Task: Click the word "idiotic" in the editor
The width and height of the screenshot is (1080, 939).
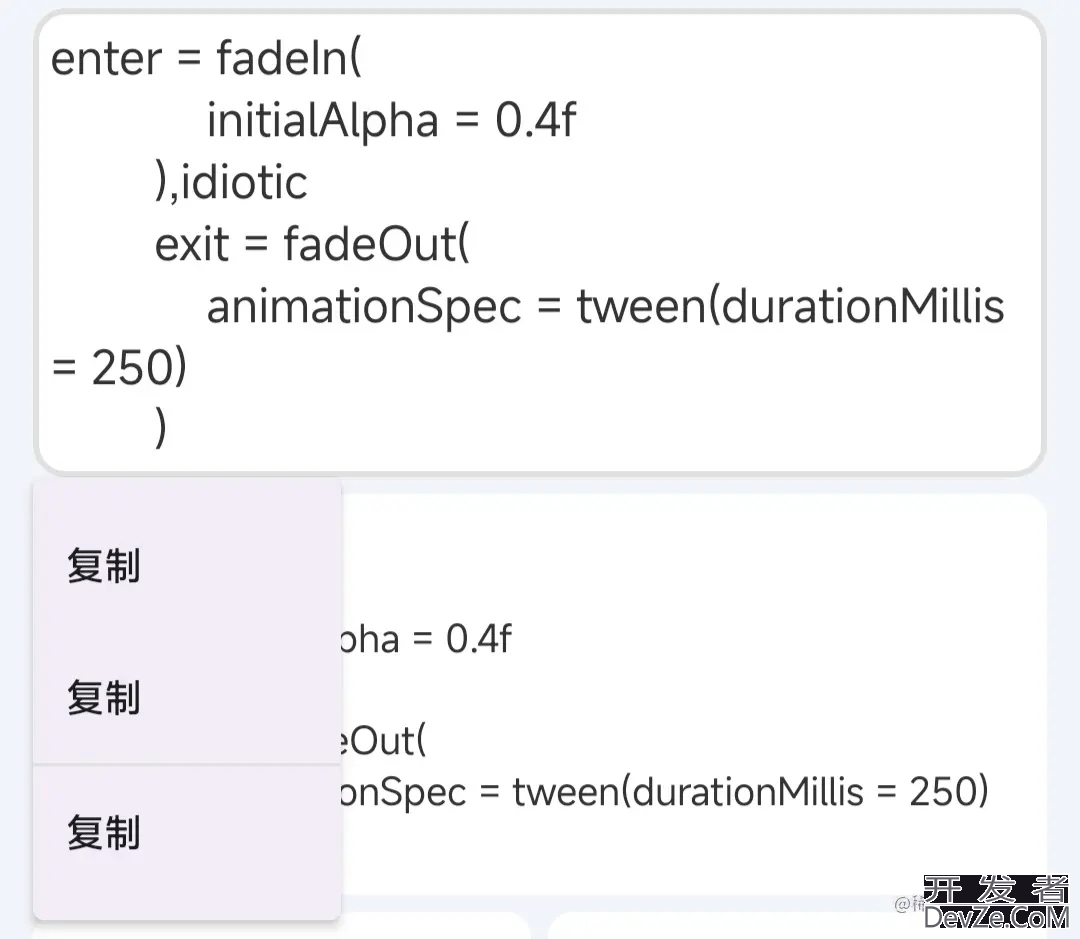Action: [x=244, y=183]
